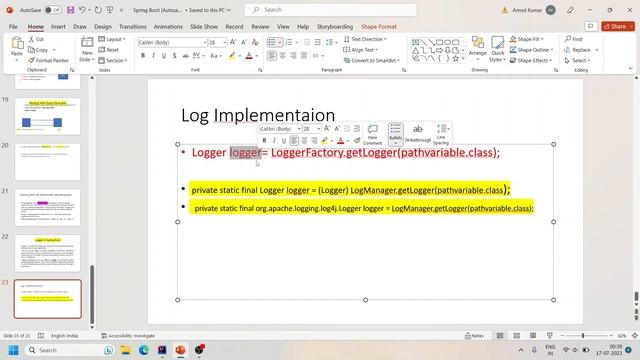Image resolution: width=640 pixels, height=360 pixels.
Task: Toggle Bold in the ribbon
Action: (x=143, y=56)
